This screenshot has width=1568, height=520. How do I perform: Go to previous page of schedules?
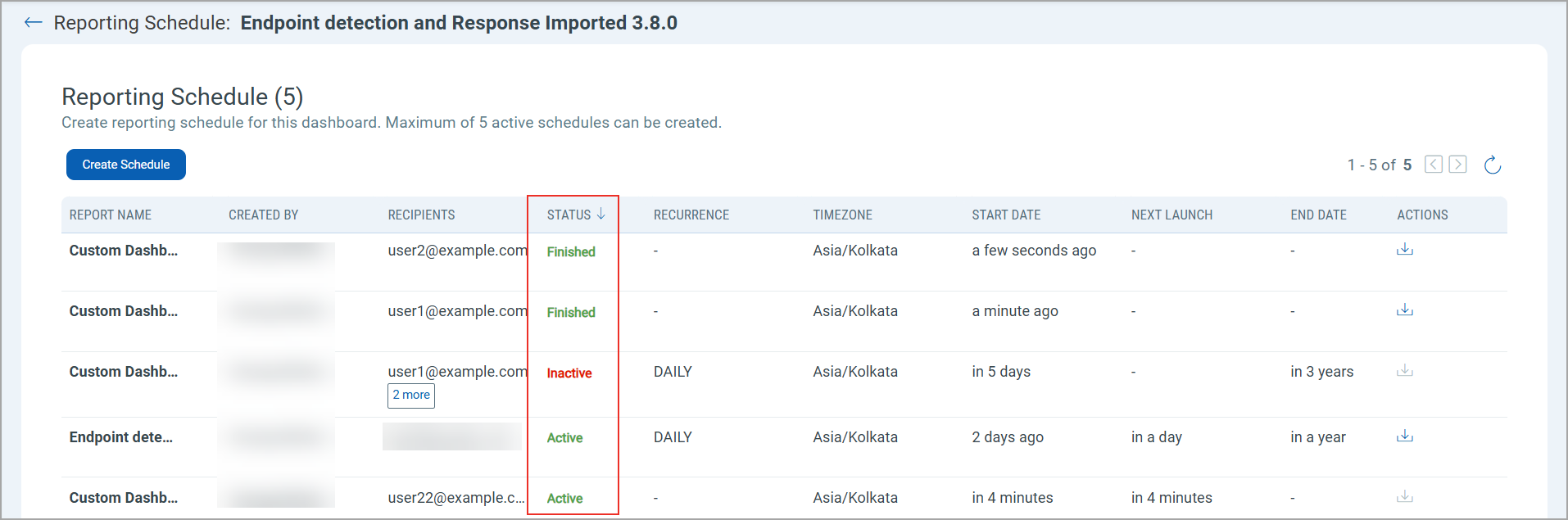point(1433,165)
